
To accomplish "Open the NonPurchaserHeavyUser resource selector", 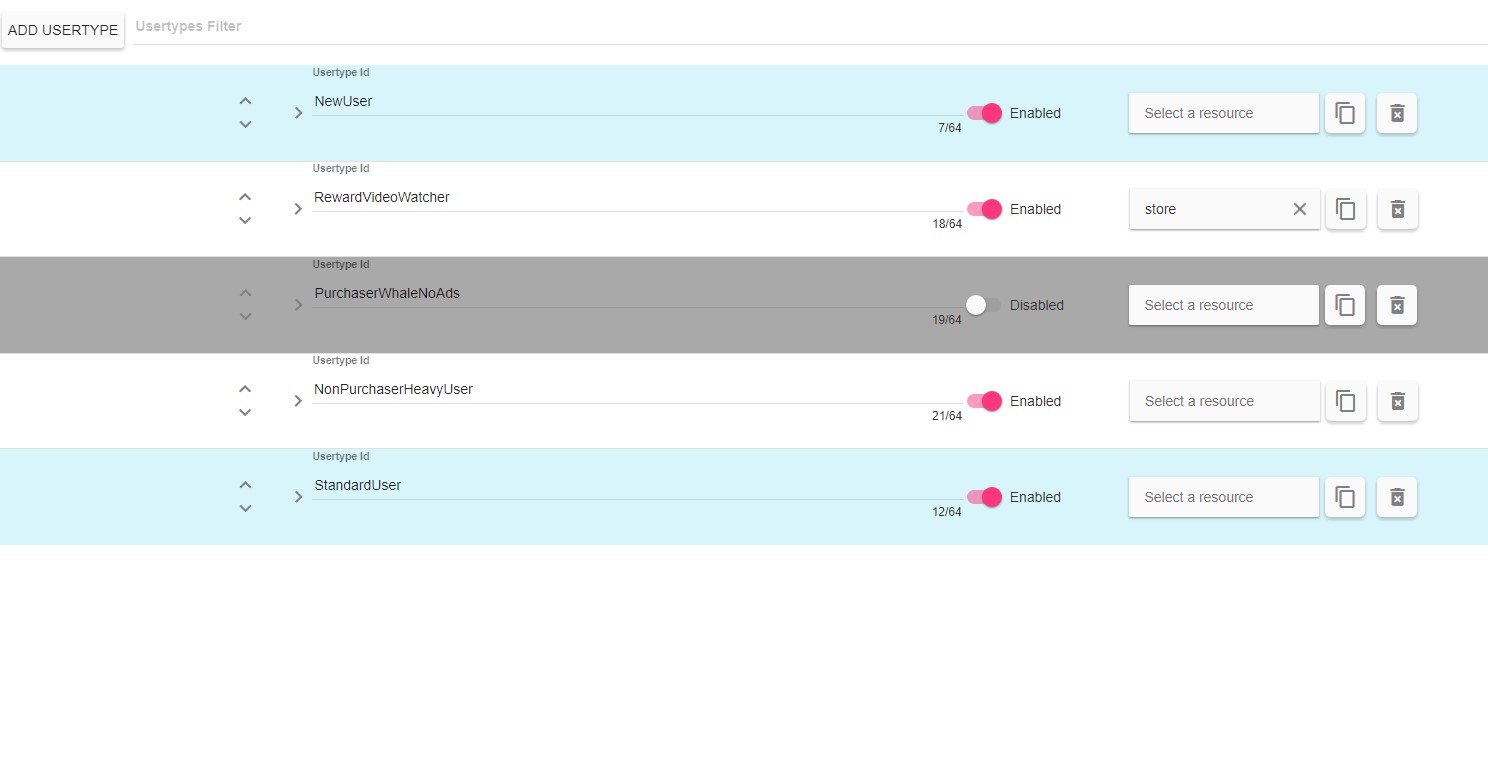I will (x=1224, y=401).
